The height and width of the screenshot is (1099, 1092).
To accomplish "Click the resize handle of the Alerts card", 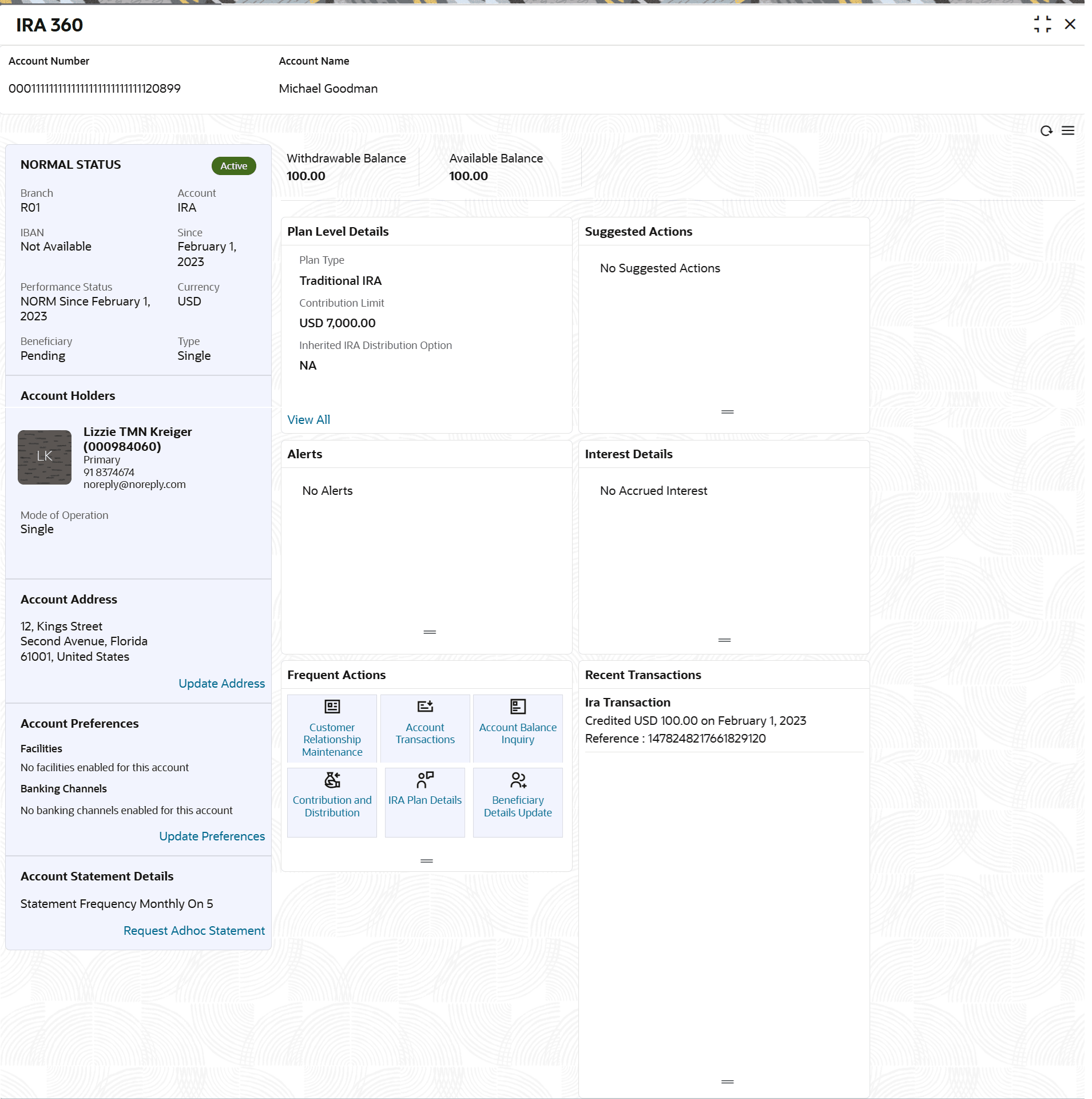I will tap(430, 632).
